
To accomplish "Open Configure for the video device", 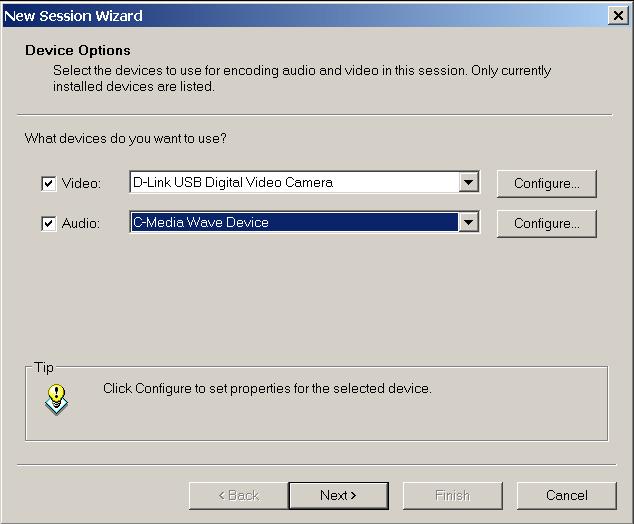I will coord(546,184).
